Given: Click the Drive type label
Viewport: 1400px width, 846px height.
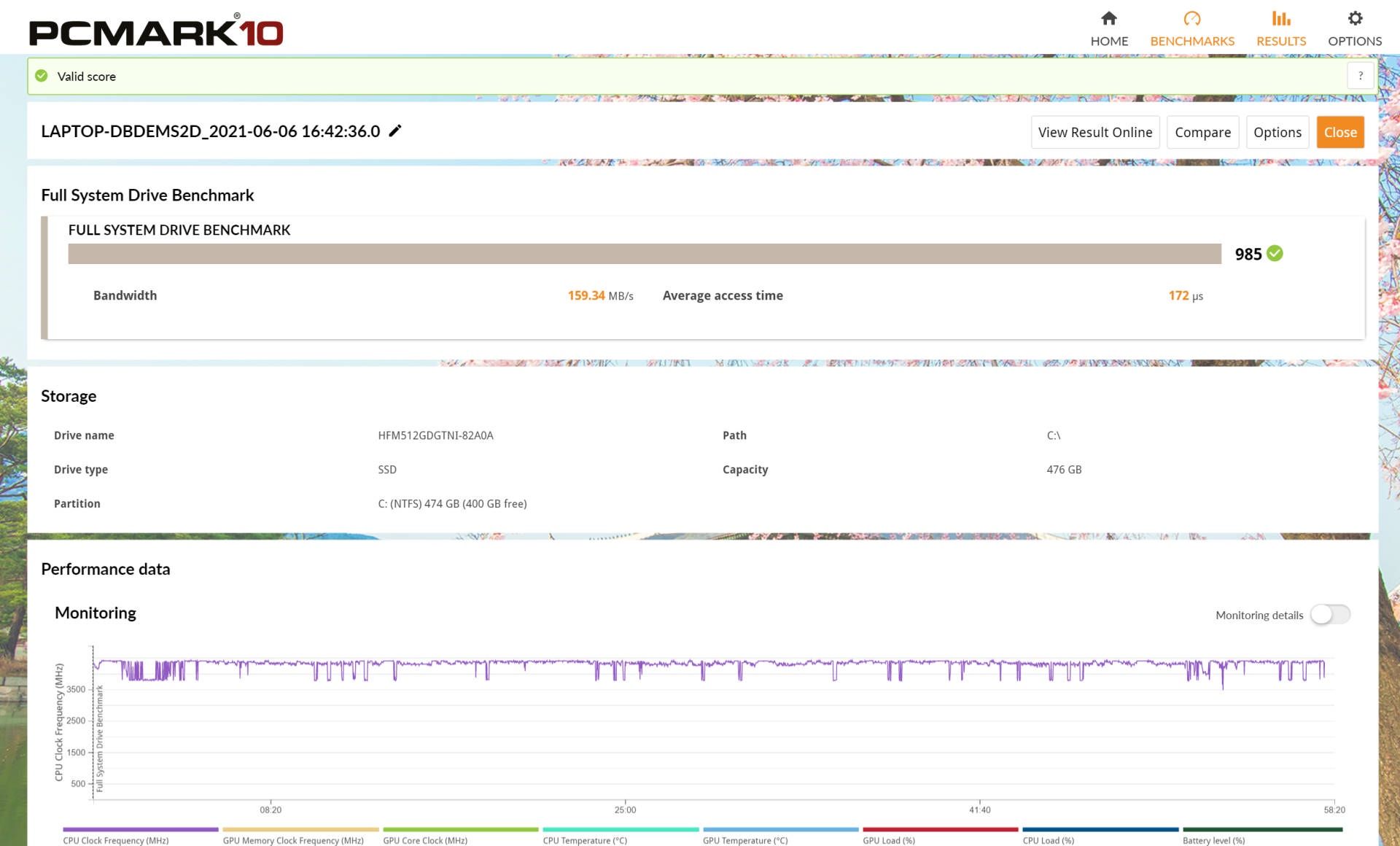Looking at the screenshot, I should 81,470.
